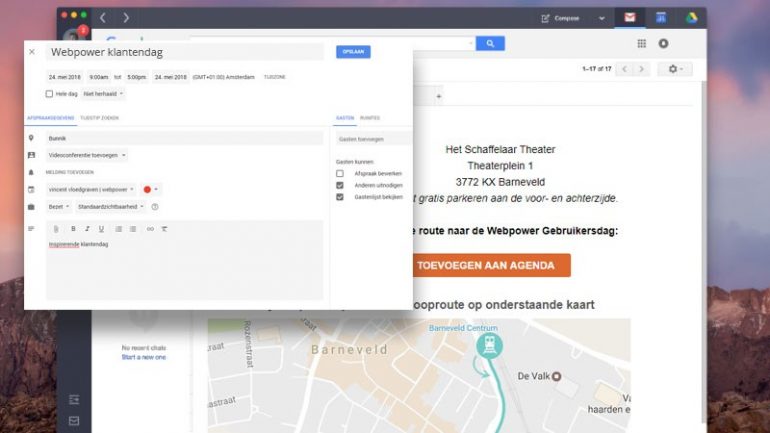The width and height of the screenshot is (770, 433).
Task: Expand the Niet herhaald dropdown
Action: (x=103, y=94)
